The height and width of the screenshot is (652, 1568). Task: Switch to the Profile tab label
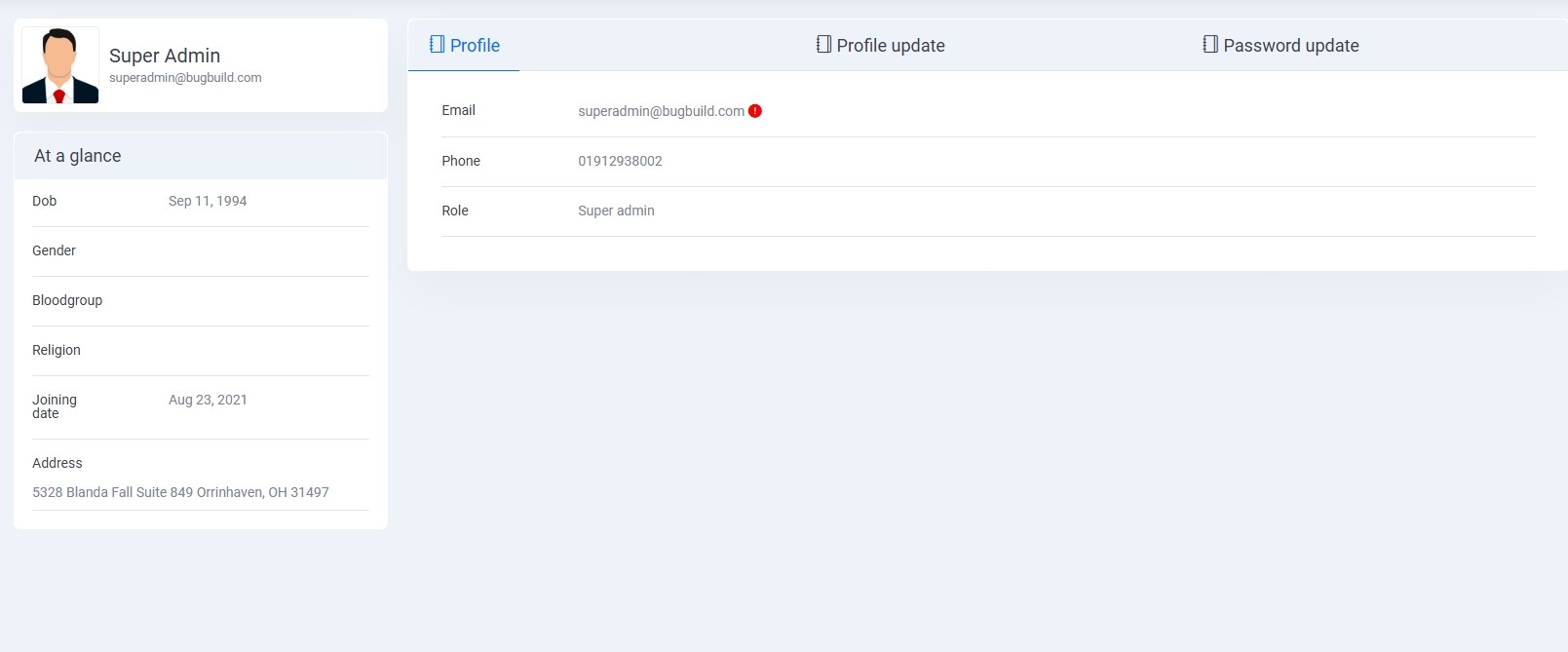(x=475, y=46)
